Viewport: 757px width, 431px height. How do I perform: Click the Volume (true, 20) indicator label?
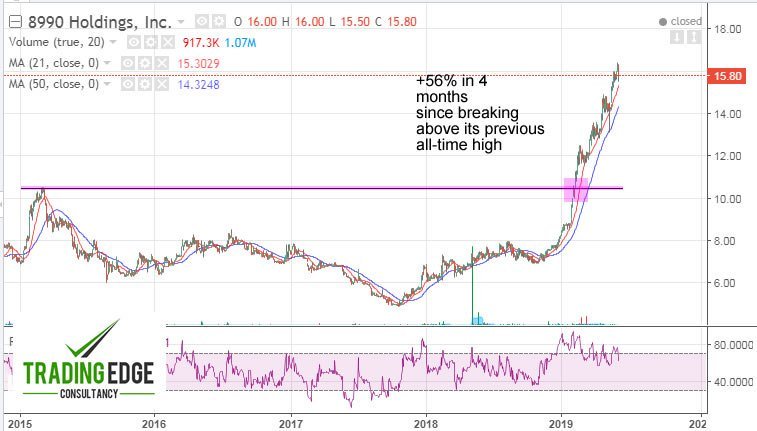(x=56, y=42)
